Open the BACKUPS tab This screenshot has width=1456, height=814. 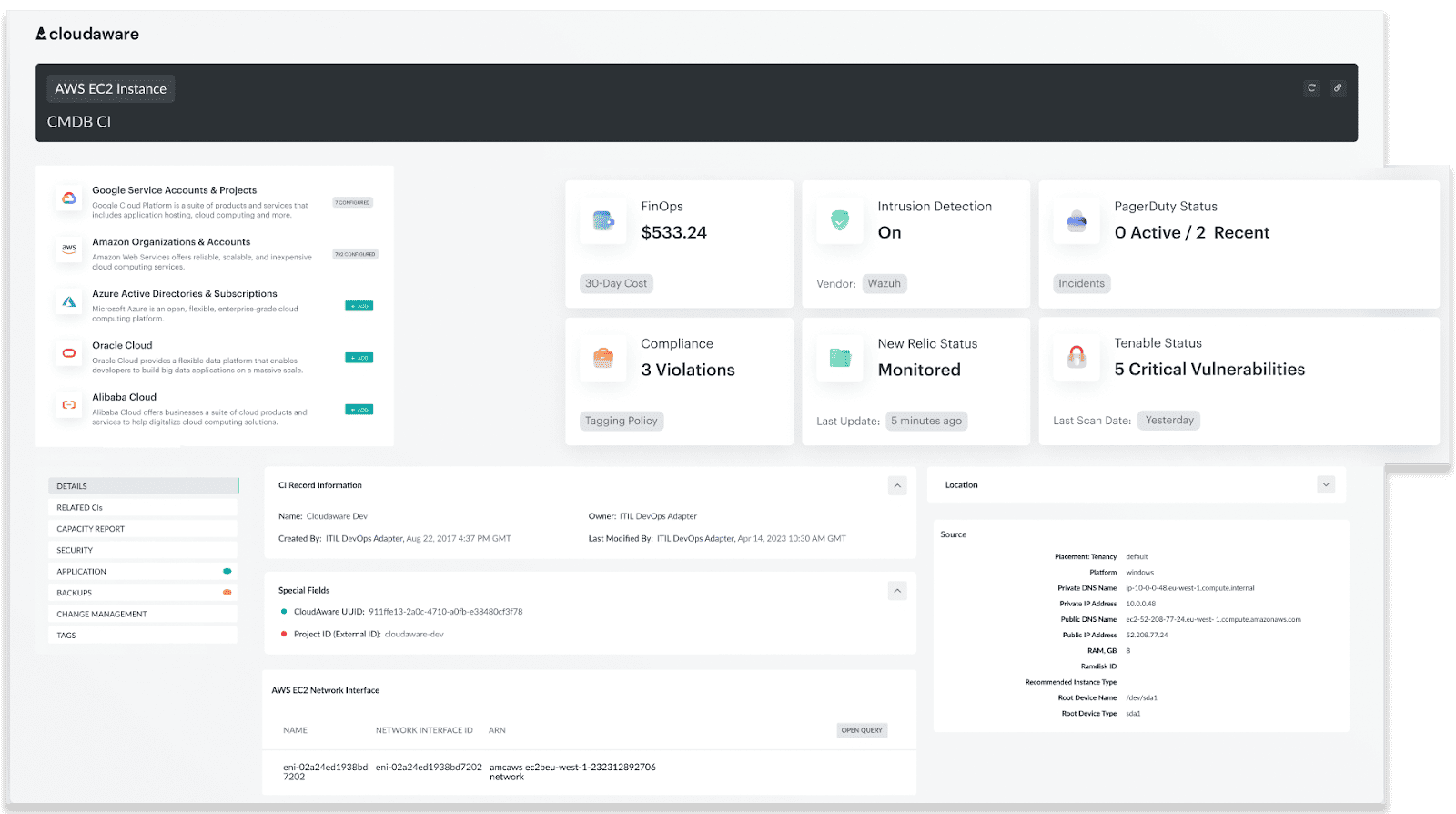[x=143, y=593]
